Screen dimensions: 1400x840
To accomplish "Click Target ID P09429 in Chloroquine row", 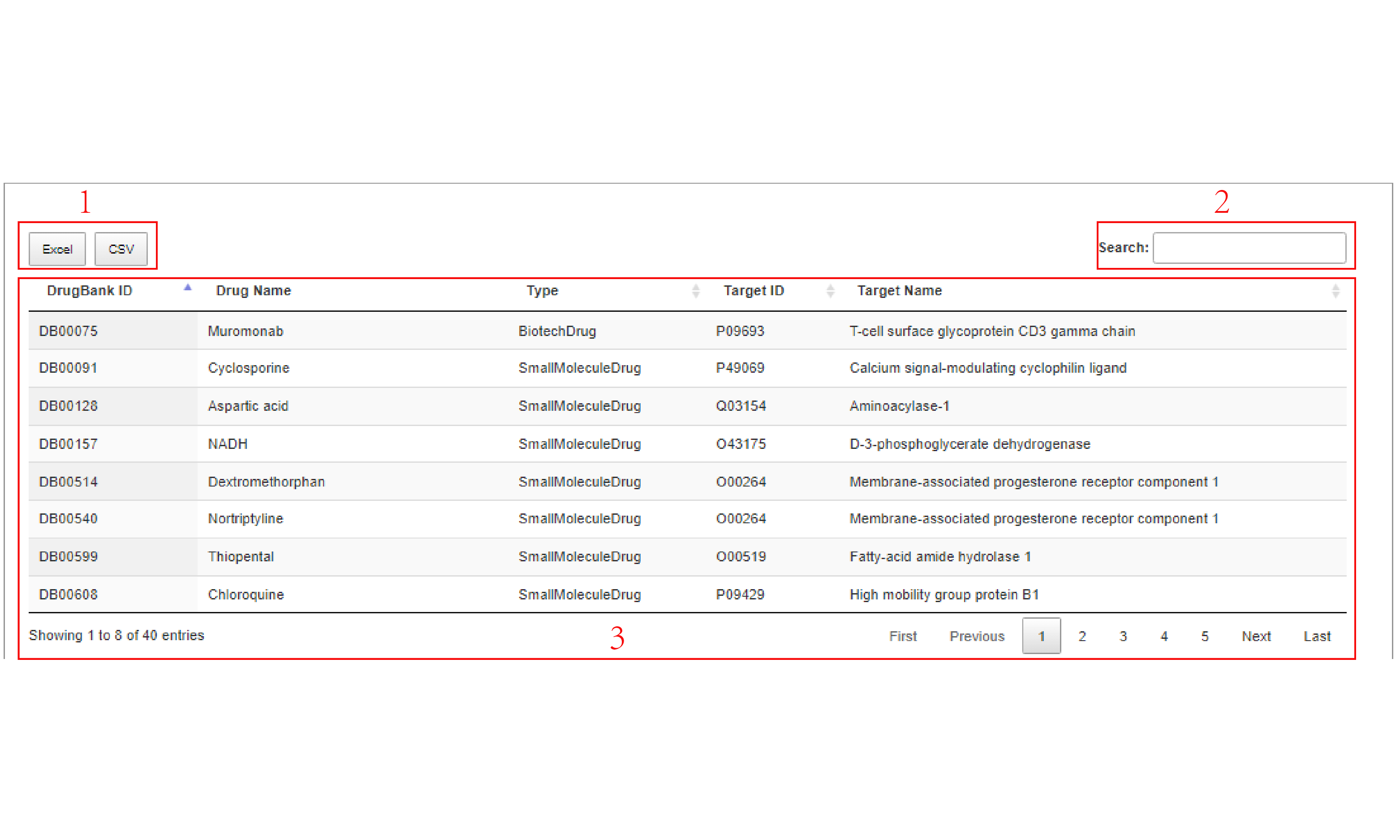I will pyautogui.click(x=740, y=594).
